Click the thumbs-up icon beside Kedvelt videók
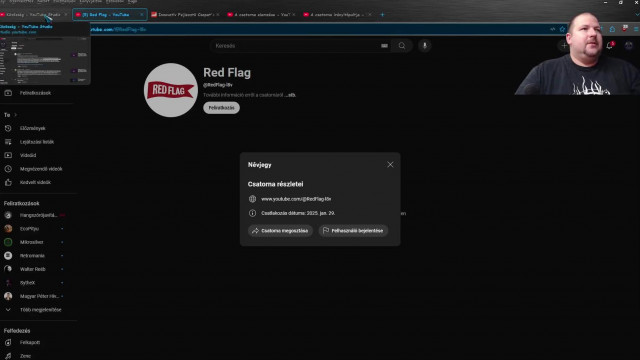The width and height of the screenshot is (640, 360). 8,182
